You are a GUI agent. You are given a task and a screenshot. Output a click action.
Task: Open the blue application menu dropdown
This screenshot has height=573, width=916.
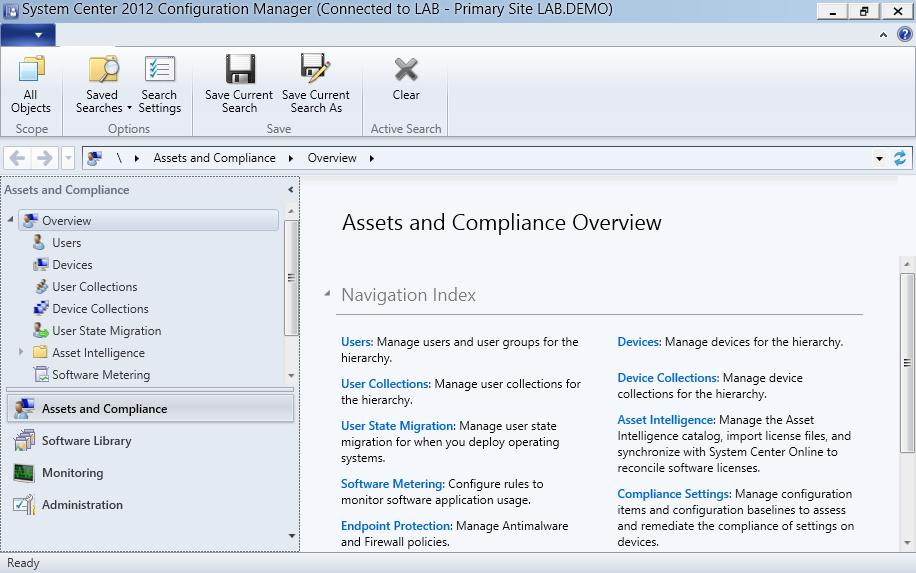point(29,35)
